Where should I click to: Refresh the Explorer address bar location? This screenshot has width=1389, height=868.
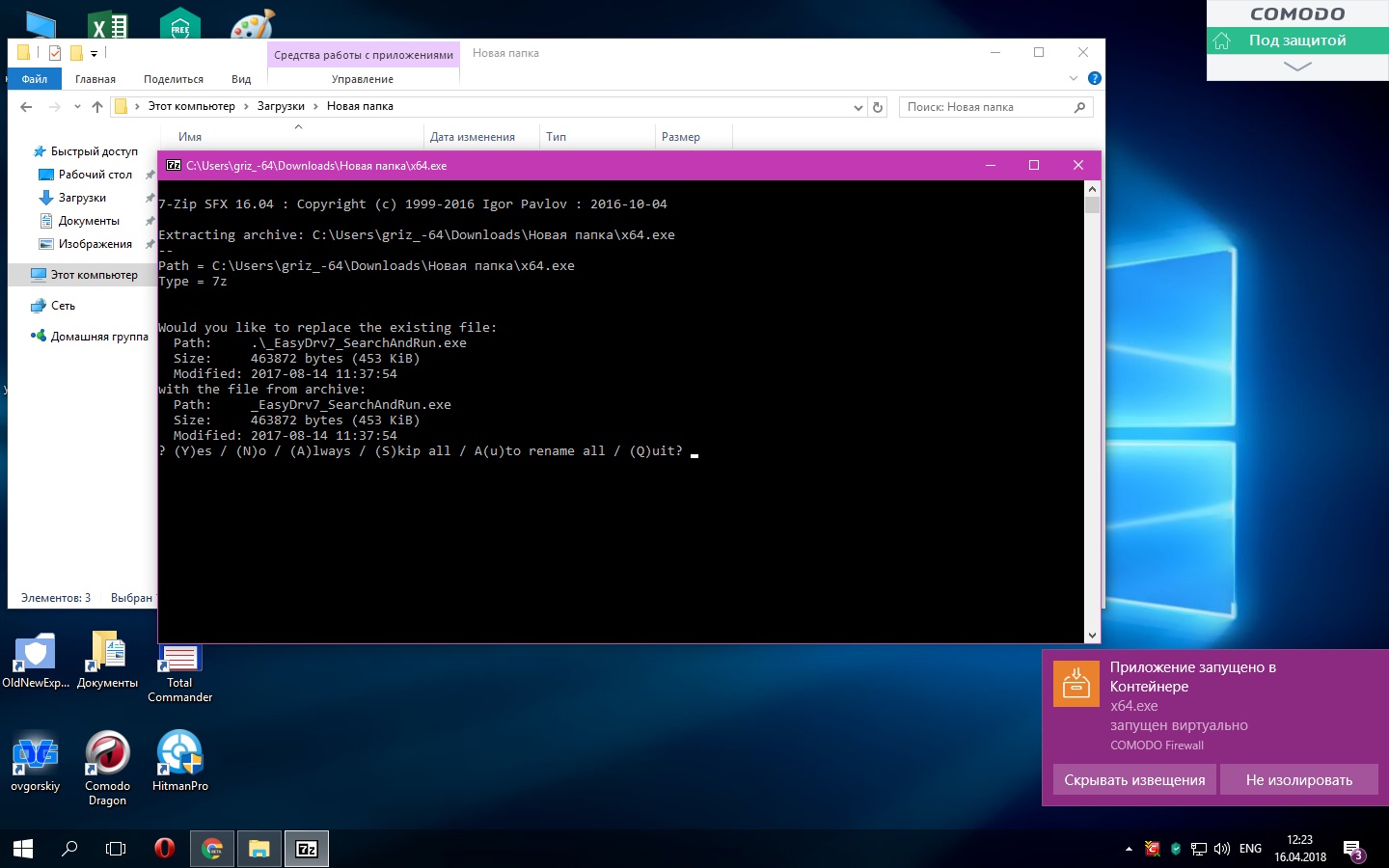[x=878, y=107]
